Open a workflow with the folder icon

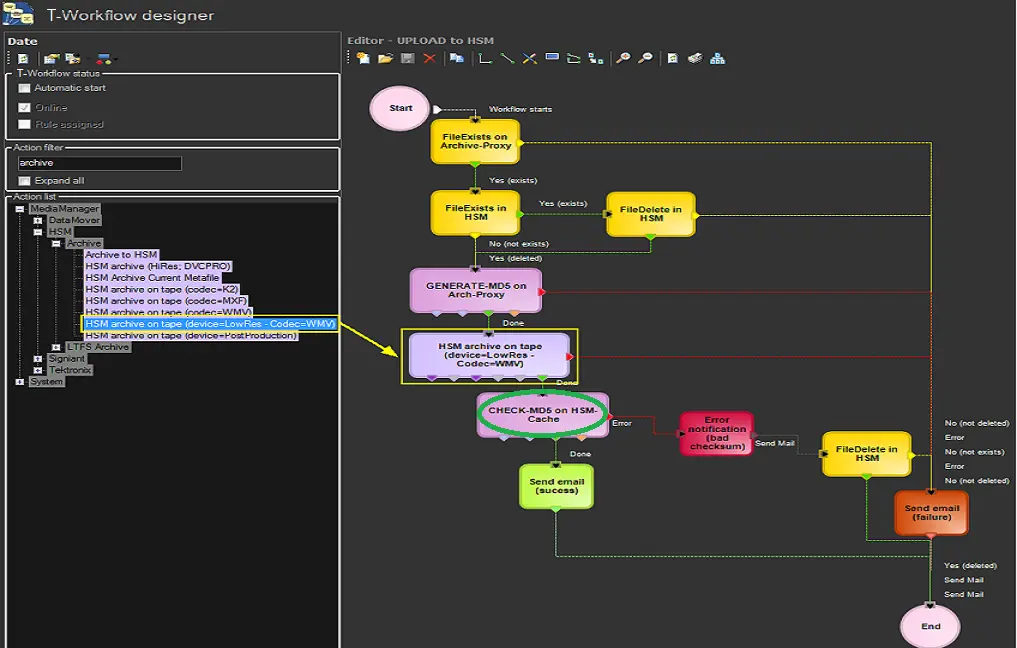[385, 58]
